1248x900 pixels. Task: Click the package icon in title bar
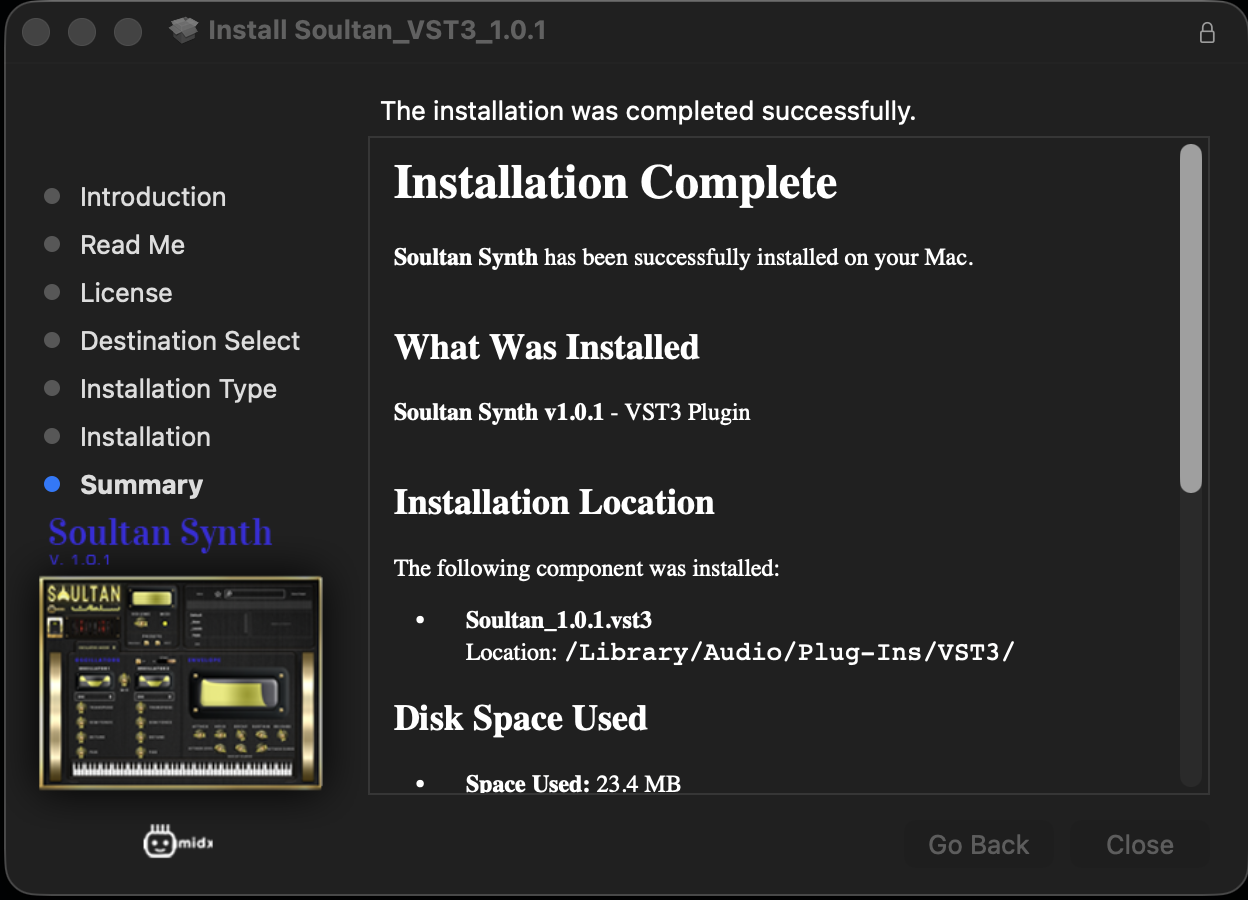pos(184,31)
